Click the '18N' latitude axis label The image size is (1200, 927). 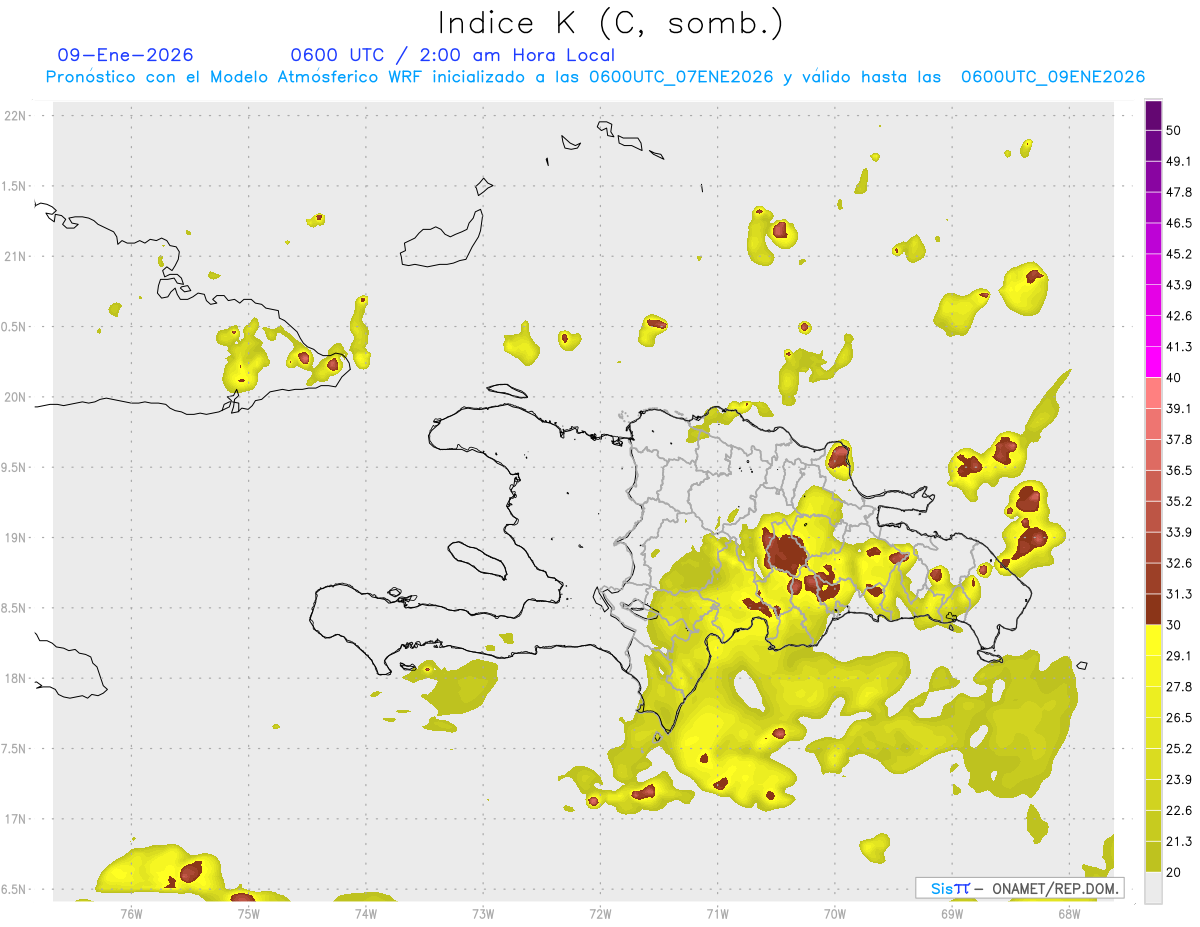coord(16,679)
